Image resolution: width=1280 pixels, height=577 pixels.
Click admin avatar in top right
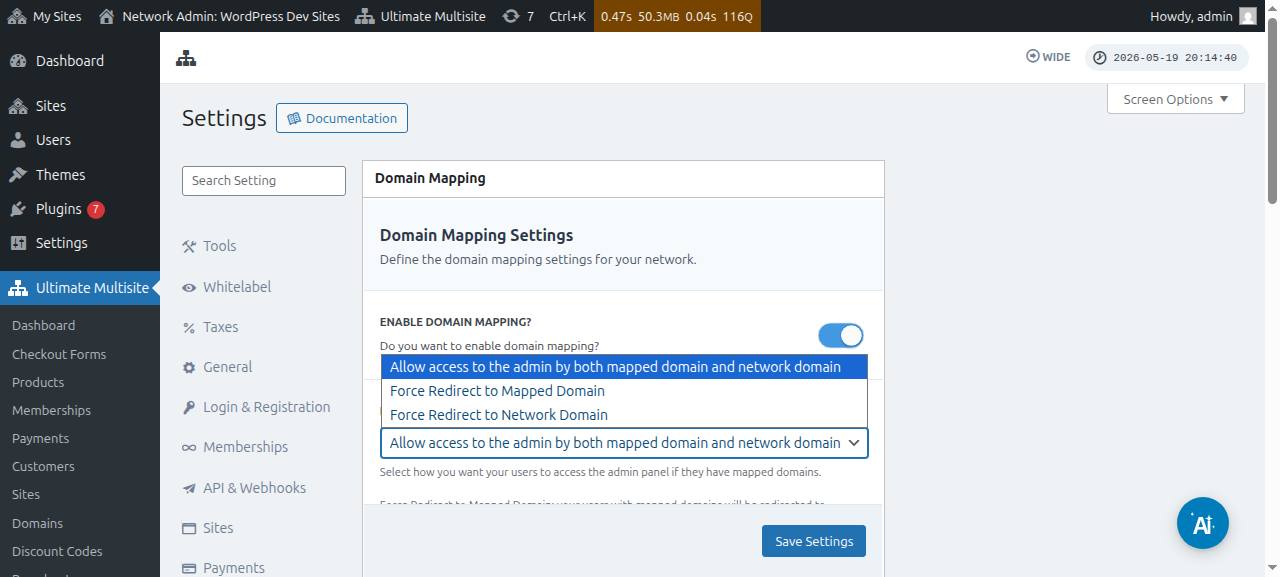(x=1248, y=16)
